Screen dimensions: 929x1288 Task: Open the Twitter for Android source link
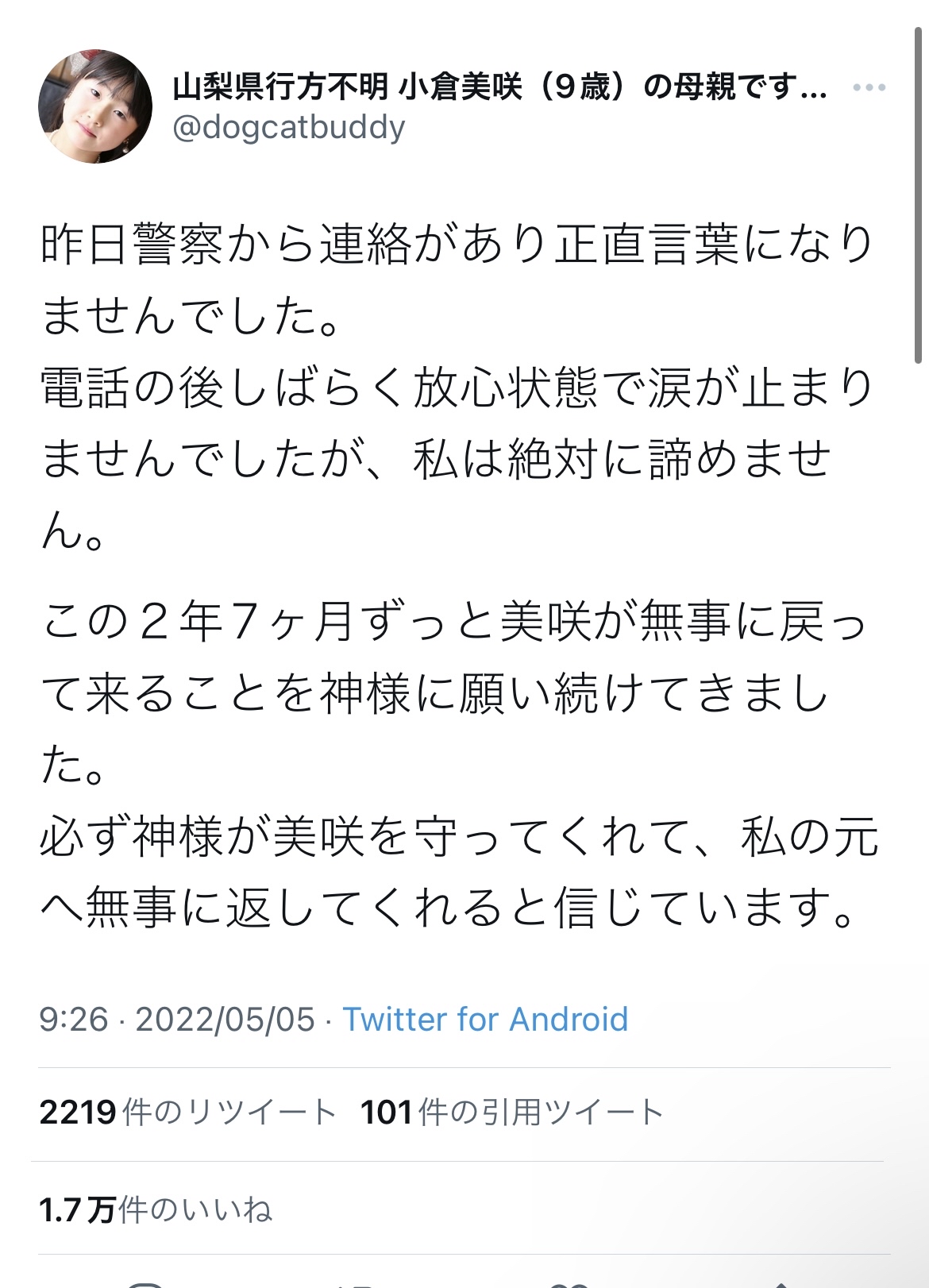tap(484, 1019)
